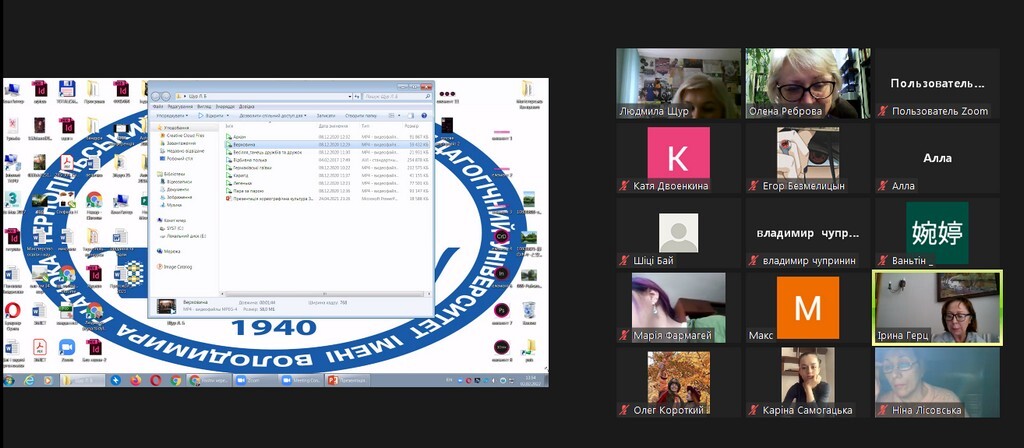This screenshot has height=448, width=1024.
Task: Open Бібліотеки in navigation pane
Action: coord(171,174)
